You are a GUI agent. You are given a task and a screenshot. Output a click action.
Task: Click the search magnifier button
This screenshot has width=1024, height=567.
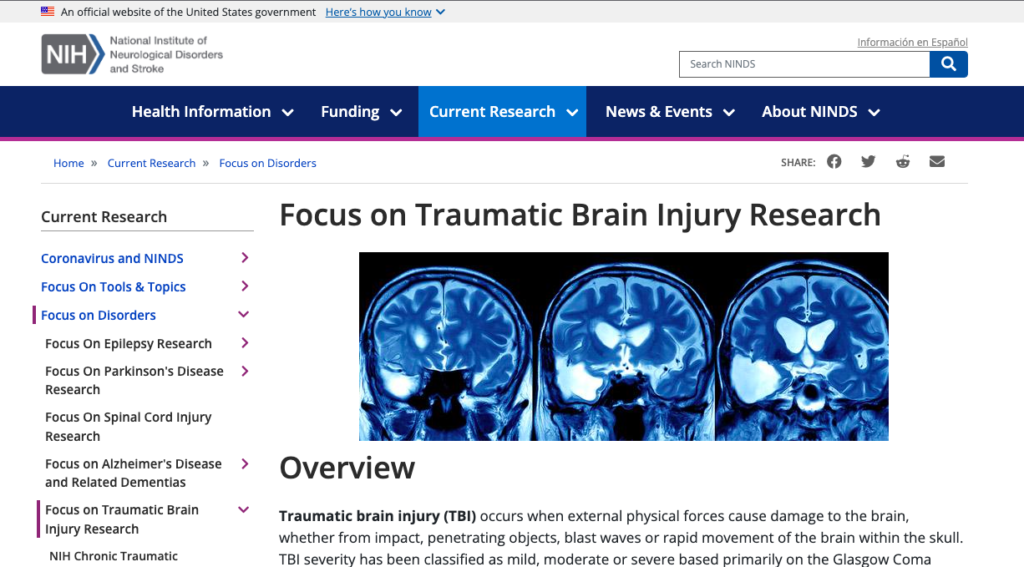pos(948,64)
